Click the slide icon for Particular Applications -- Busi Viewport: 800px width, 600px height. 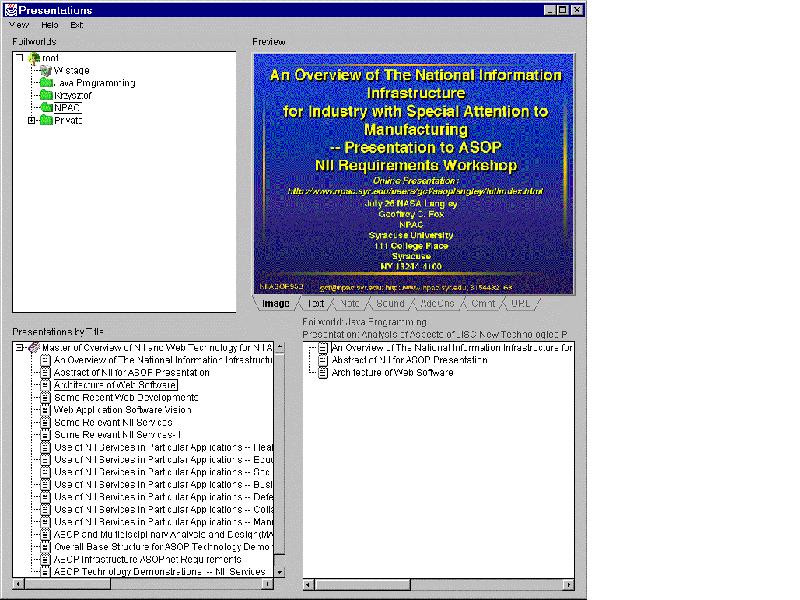click(45, 485)
